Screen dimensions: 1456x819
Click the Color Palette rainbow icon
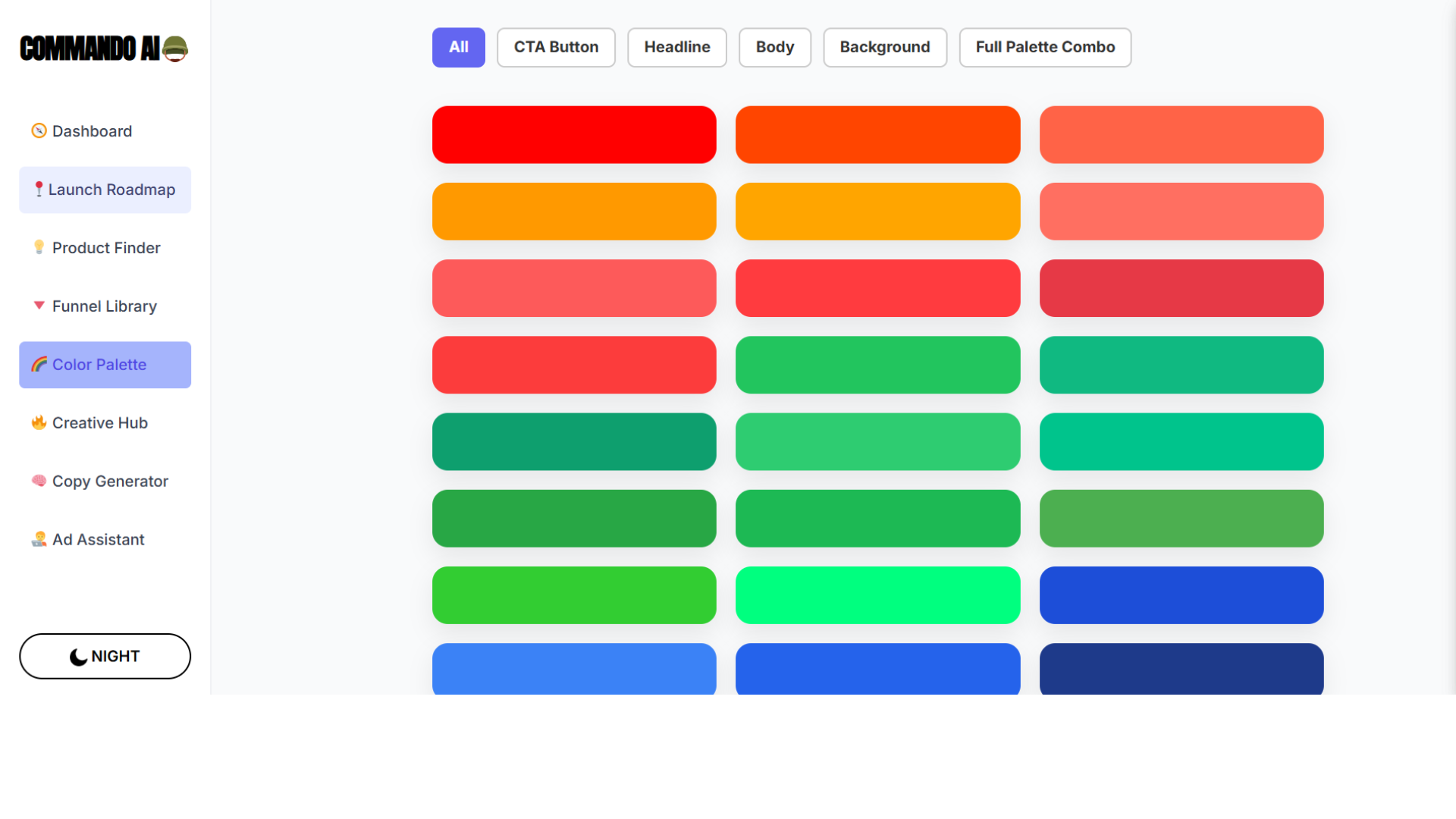click(x=39, y=364)
